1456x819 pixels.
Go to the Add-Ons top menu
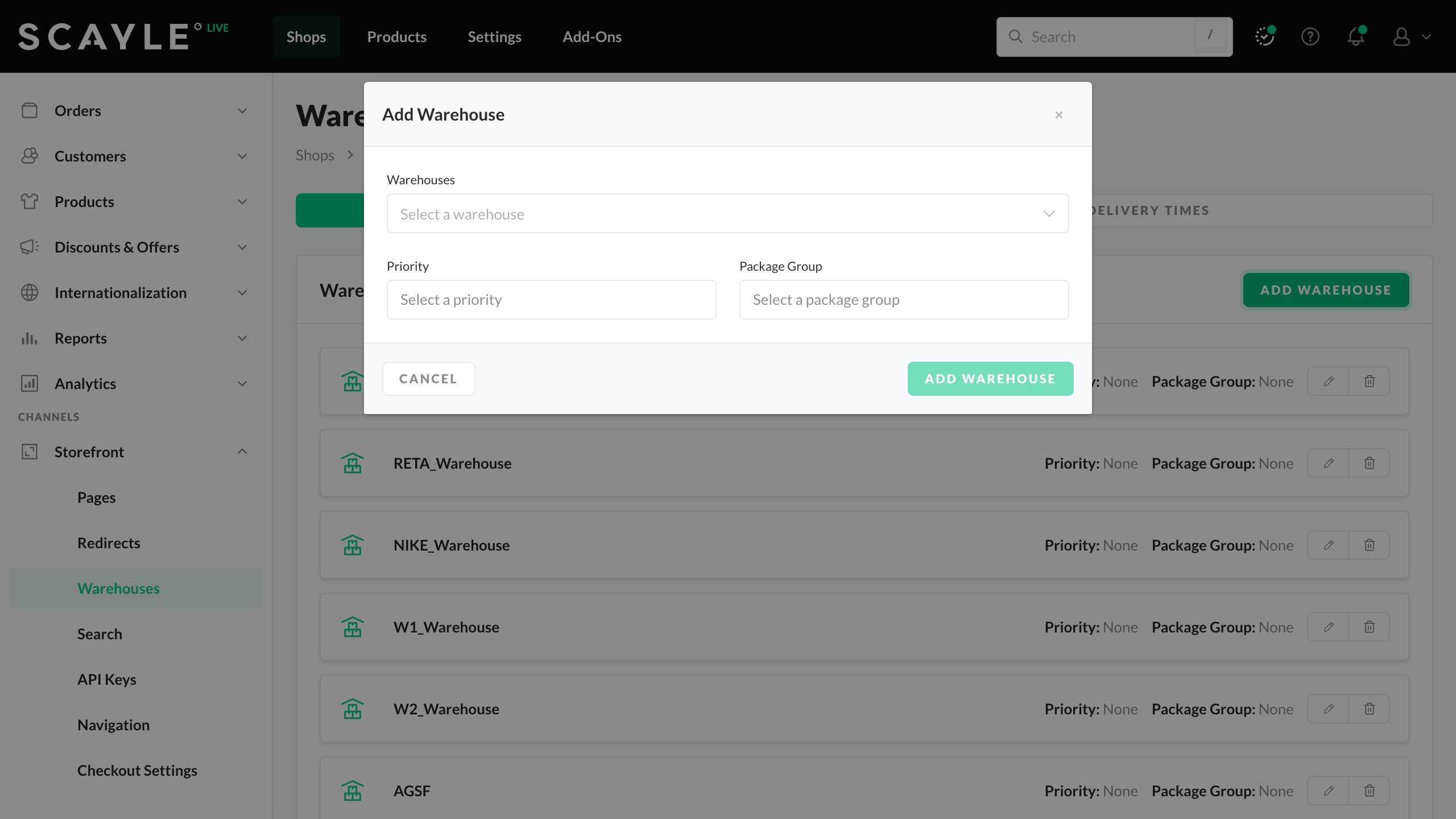pyautogui.click(x=591, y=37)
